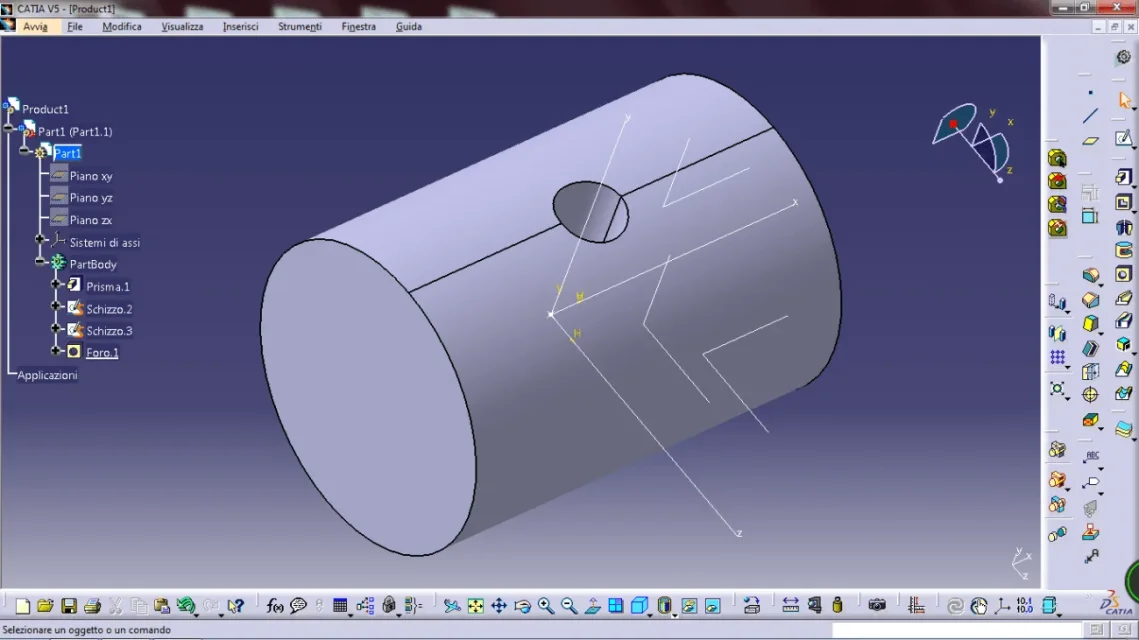Open the Inserisci menu
Viewport: 1139px width, 640px height.
[240, 26]
